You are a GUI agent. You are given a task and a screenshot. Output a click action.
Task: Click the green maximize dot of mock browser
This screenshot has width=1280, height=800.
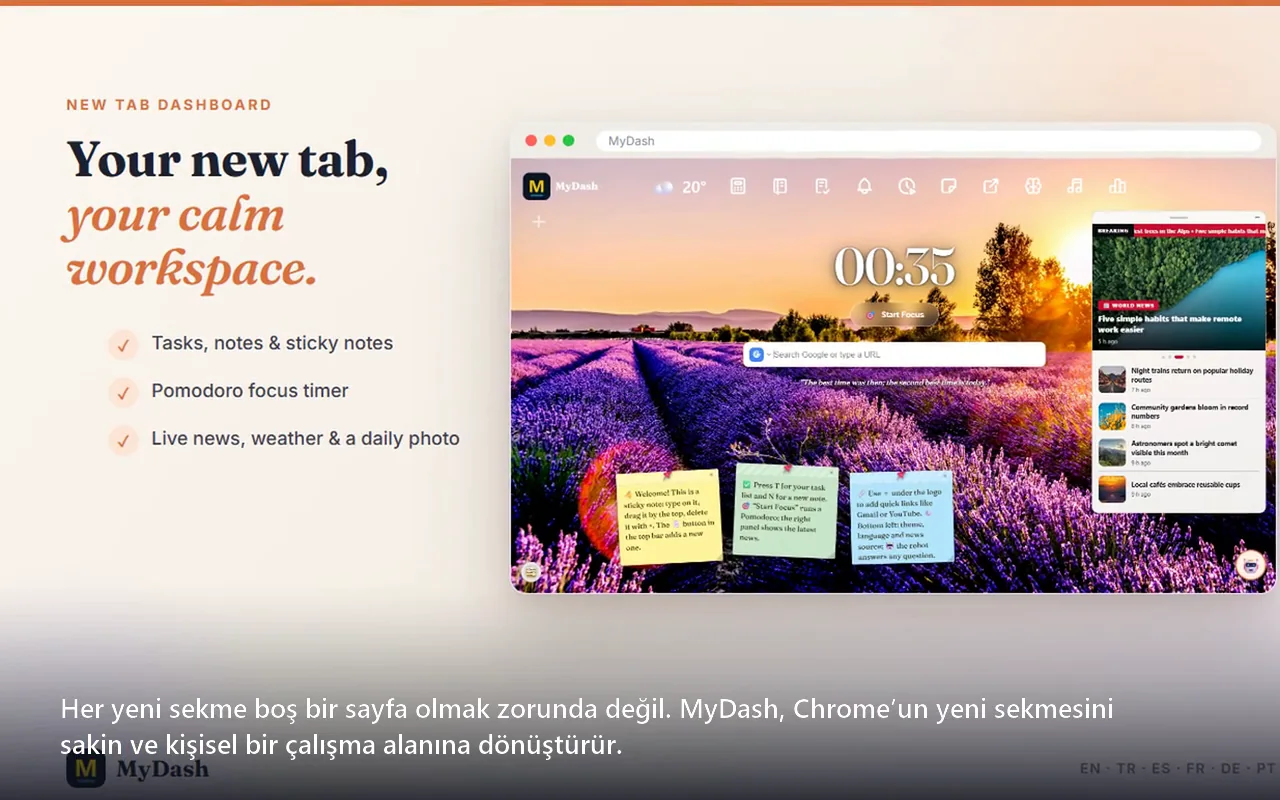(x=569, y=141)
